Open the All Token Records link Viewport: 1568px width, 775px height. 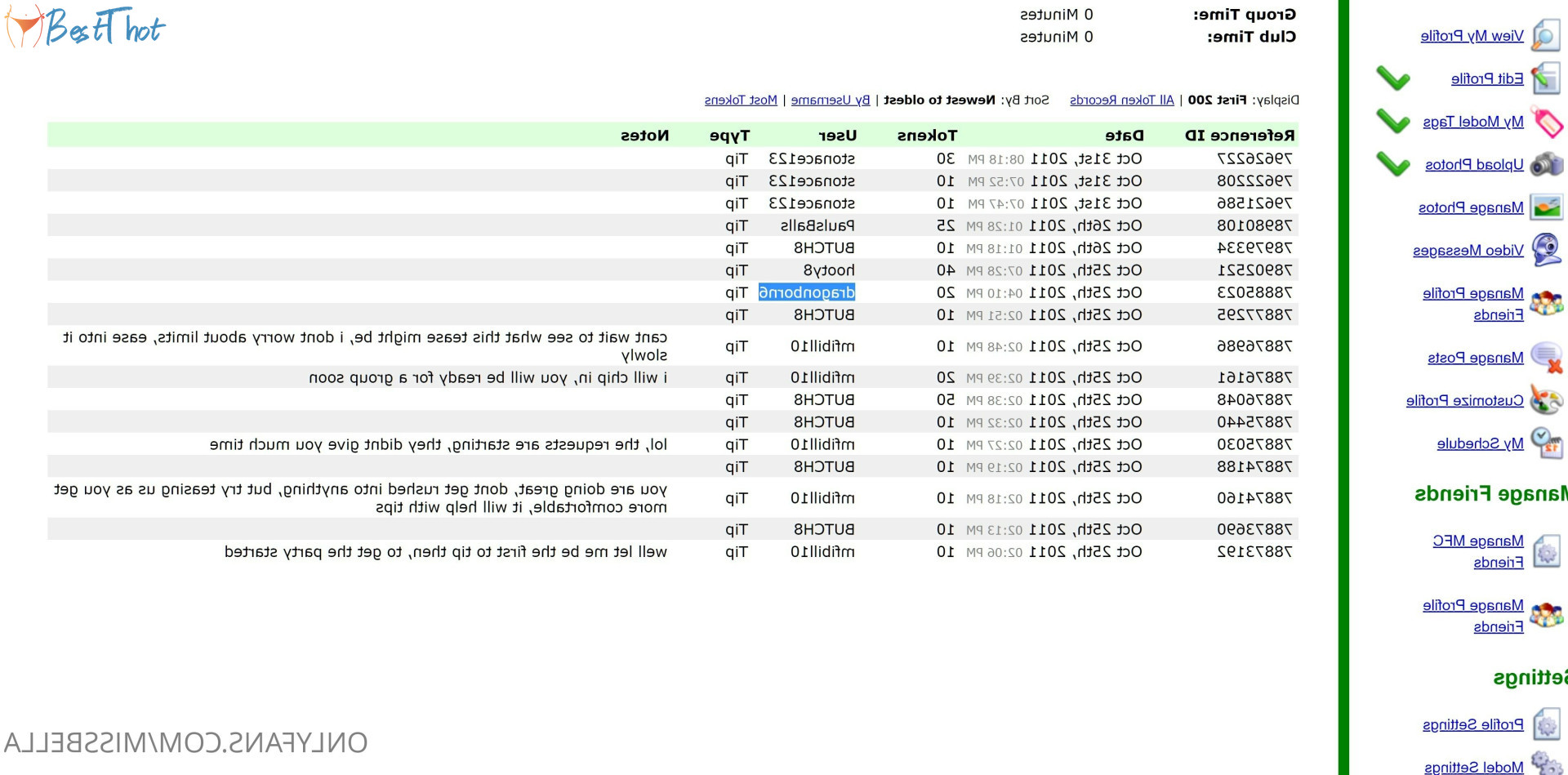pos(1121,100)
